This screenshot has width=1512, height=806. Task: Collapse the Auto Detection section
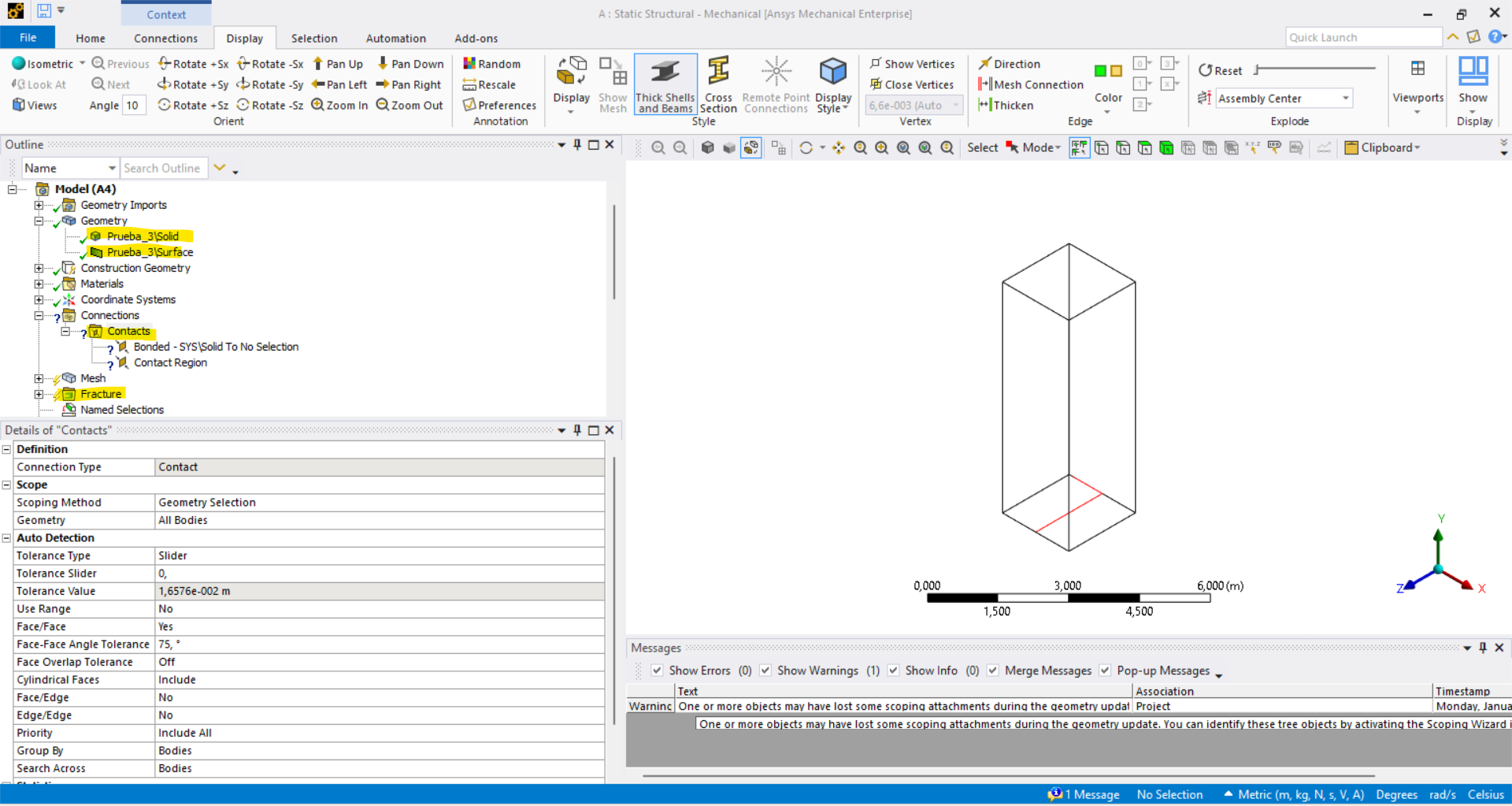pyautogui.click(x=7, y=538)
